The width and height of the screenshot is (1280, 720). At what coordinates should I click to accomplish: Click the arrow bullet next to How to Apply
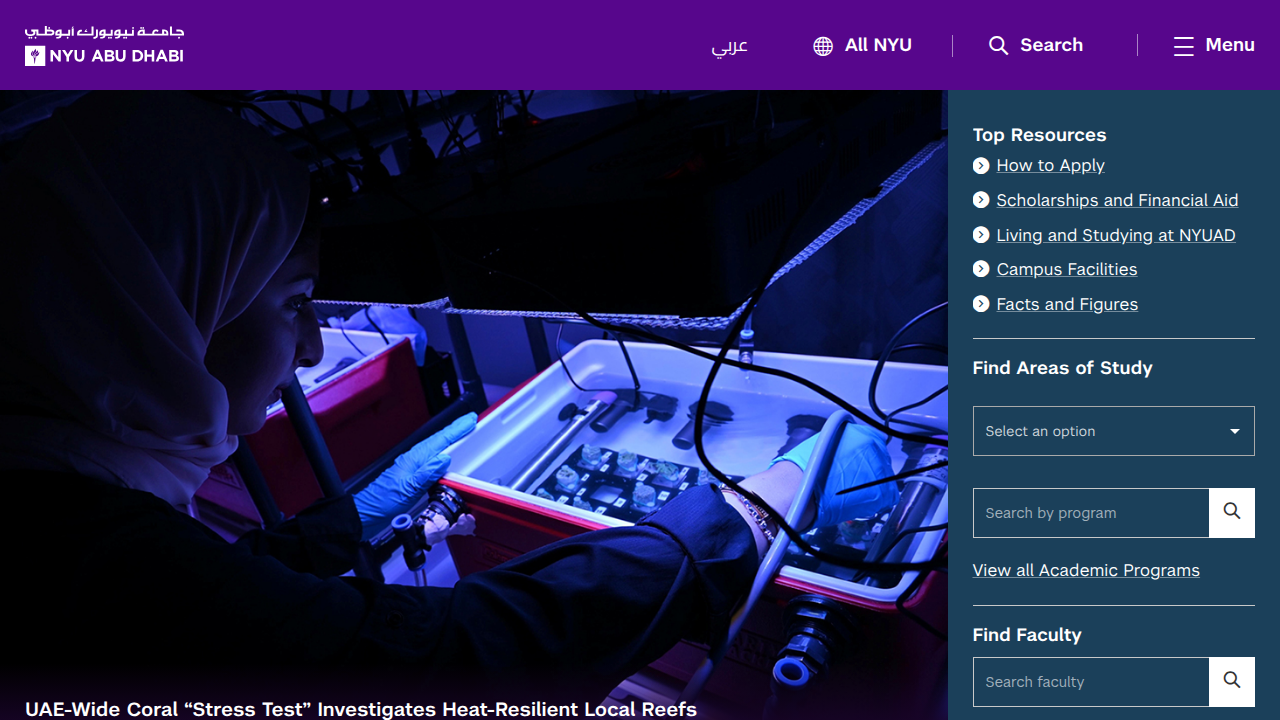click(x=981, y=166)
